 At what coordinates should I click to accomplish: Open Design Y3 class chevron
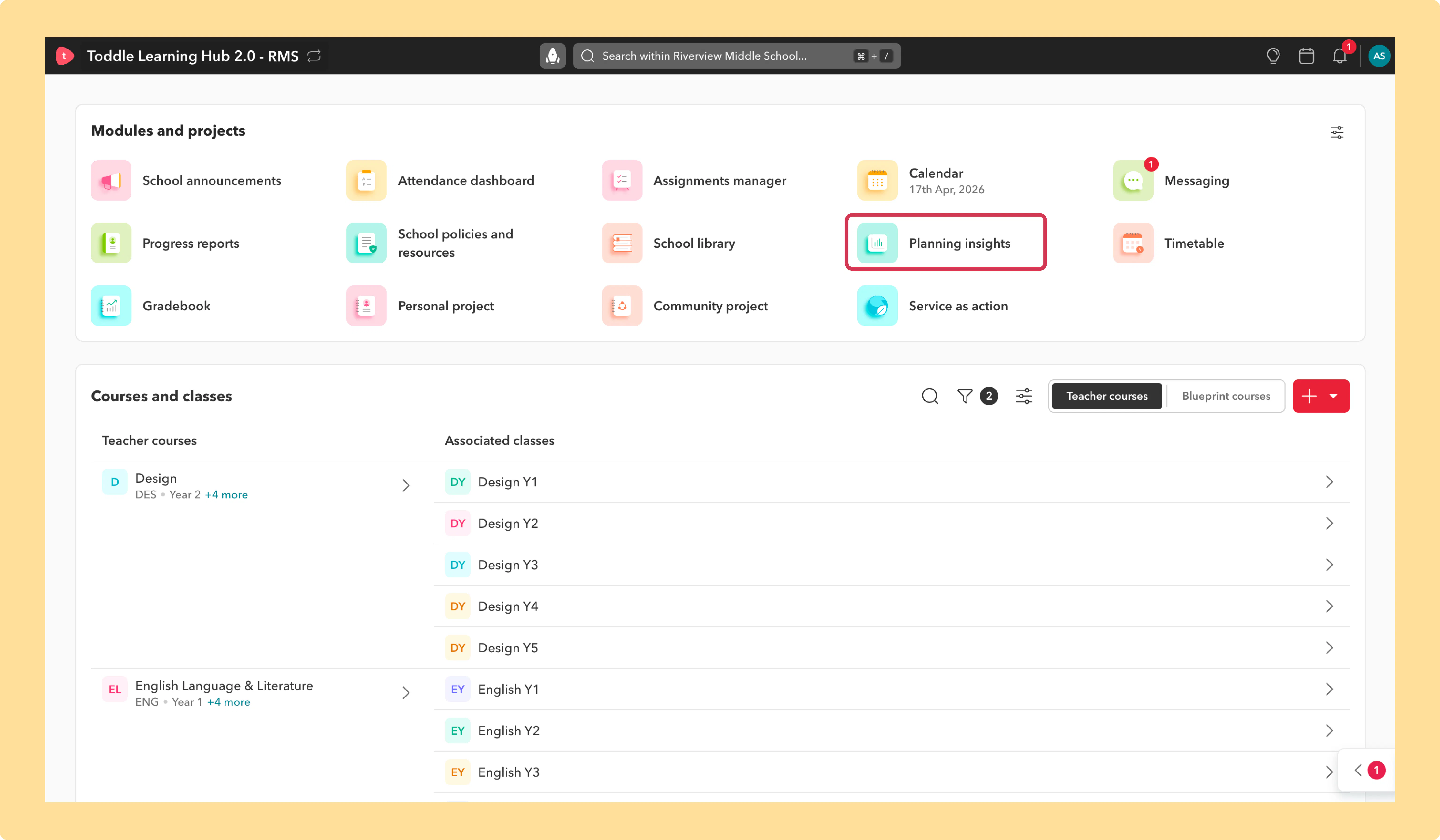(1329, 565)
